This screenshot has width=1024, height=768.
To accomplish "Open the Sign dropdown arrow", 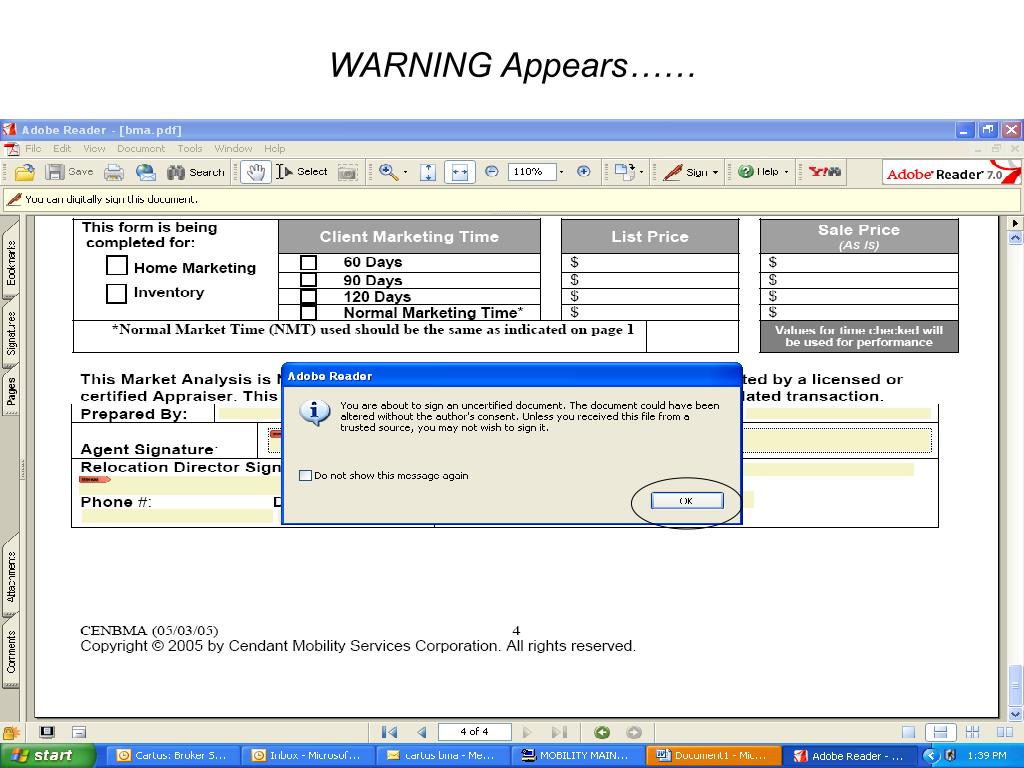I will 715,172.
